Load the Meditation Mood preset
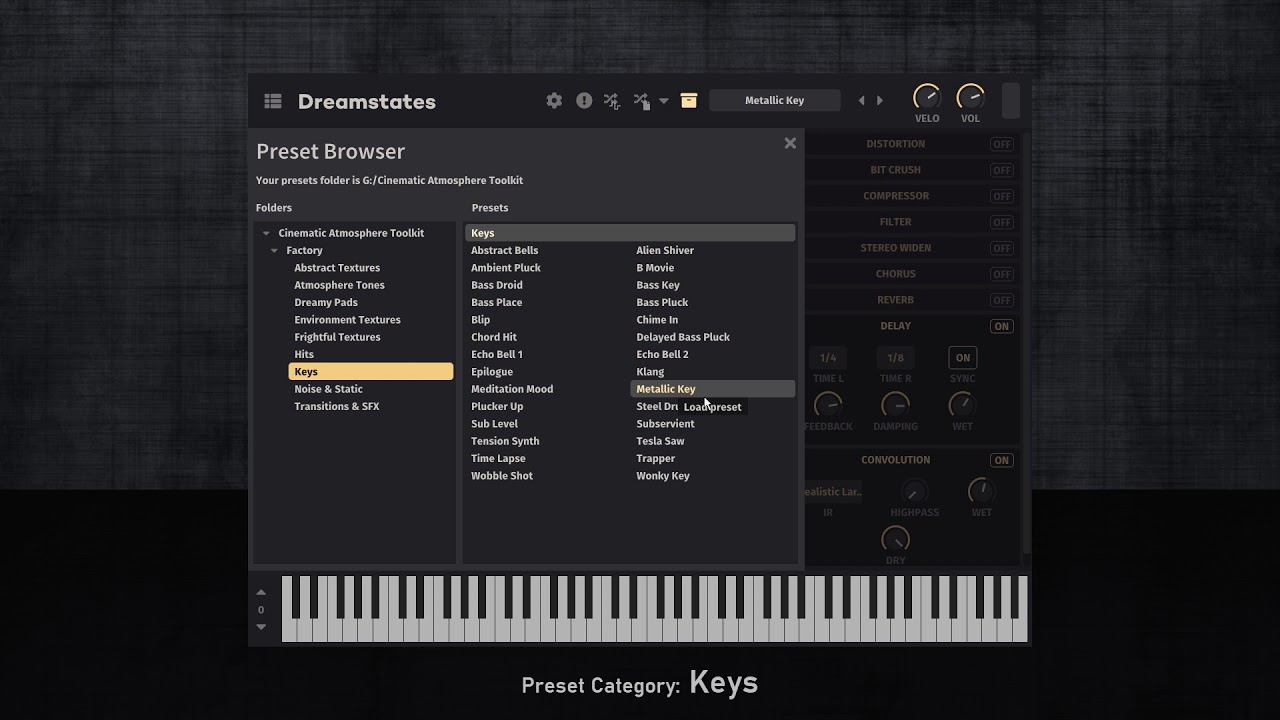The width and height of the screenshot is (1280, 720). coord(512,389)
